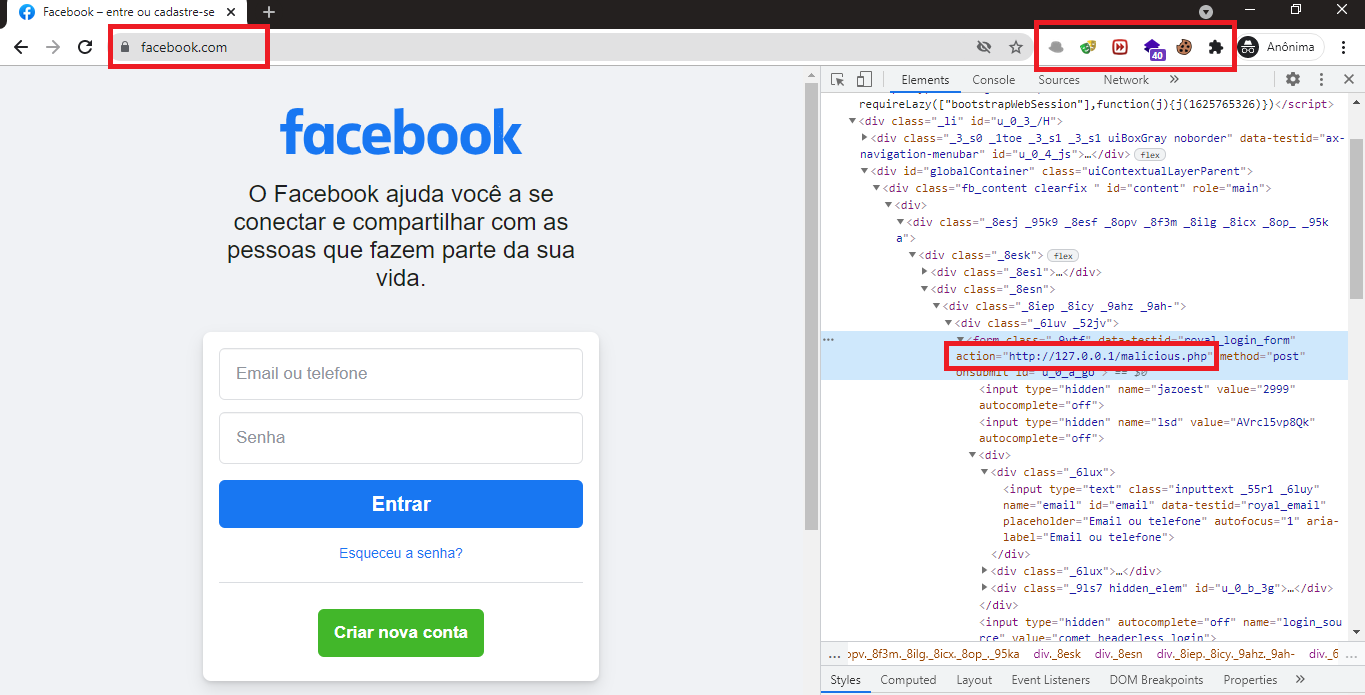Click the flex badge on the navigation-menubar div
Image resolution: width=1365 pixels, height=695 pixels.
(1149, 155)
